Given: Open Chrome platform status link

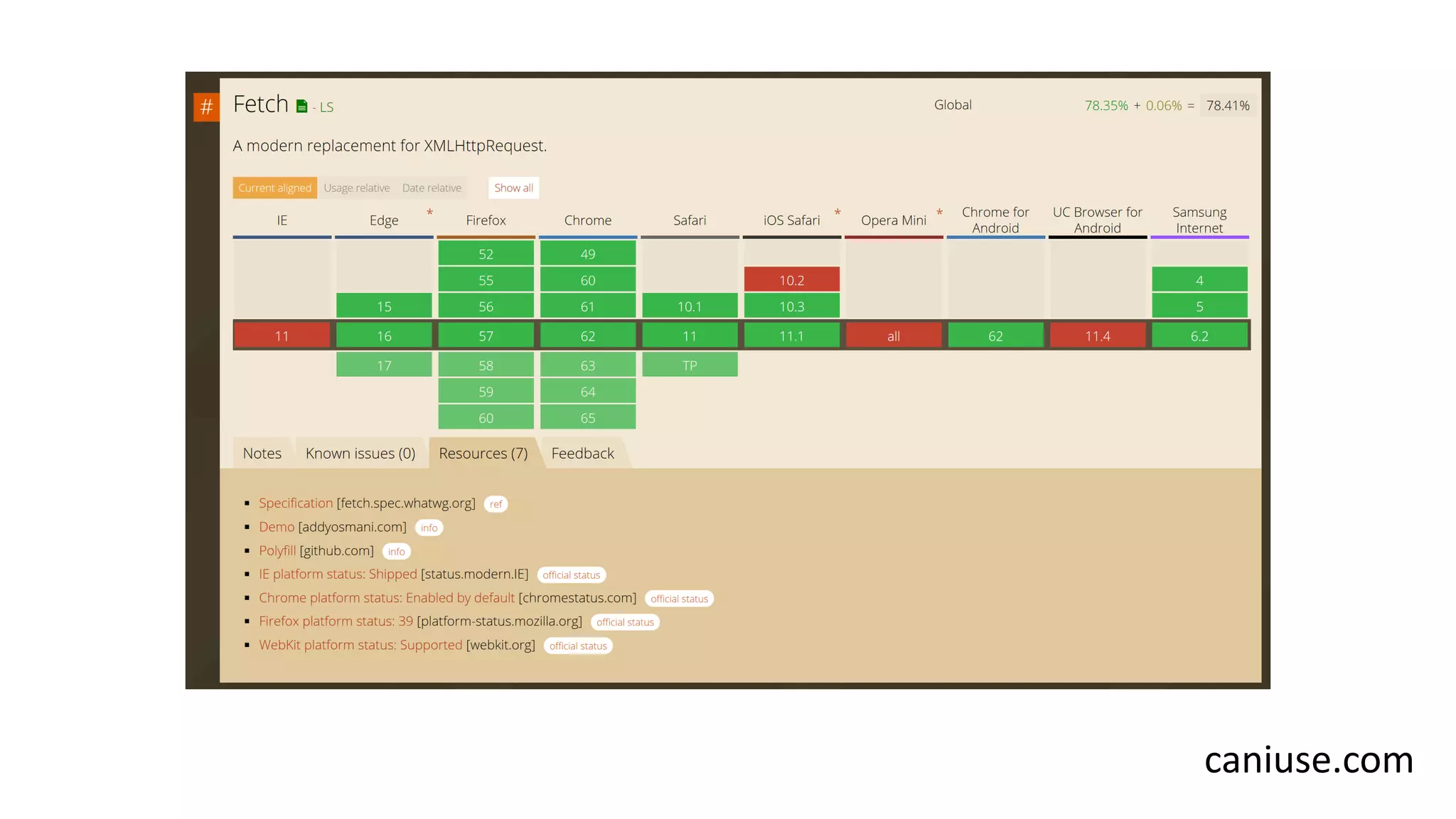Looking at the screenshot, I should (x=386, y=598).
